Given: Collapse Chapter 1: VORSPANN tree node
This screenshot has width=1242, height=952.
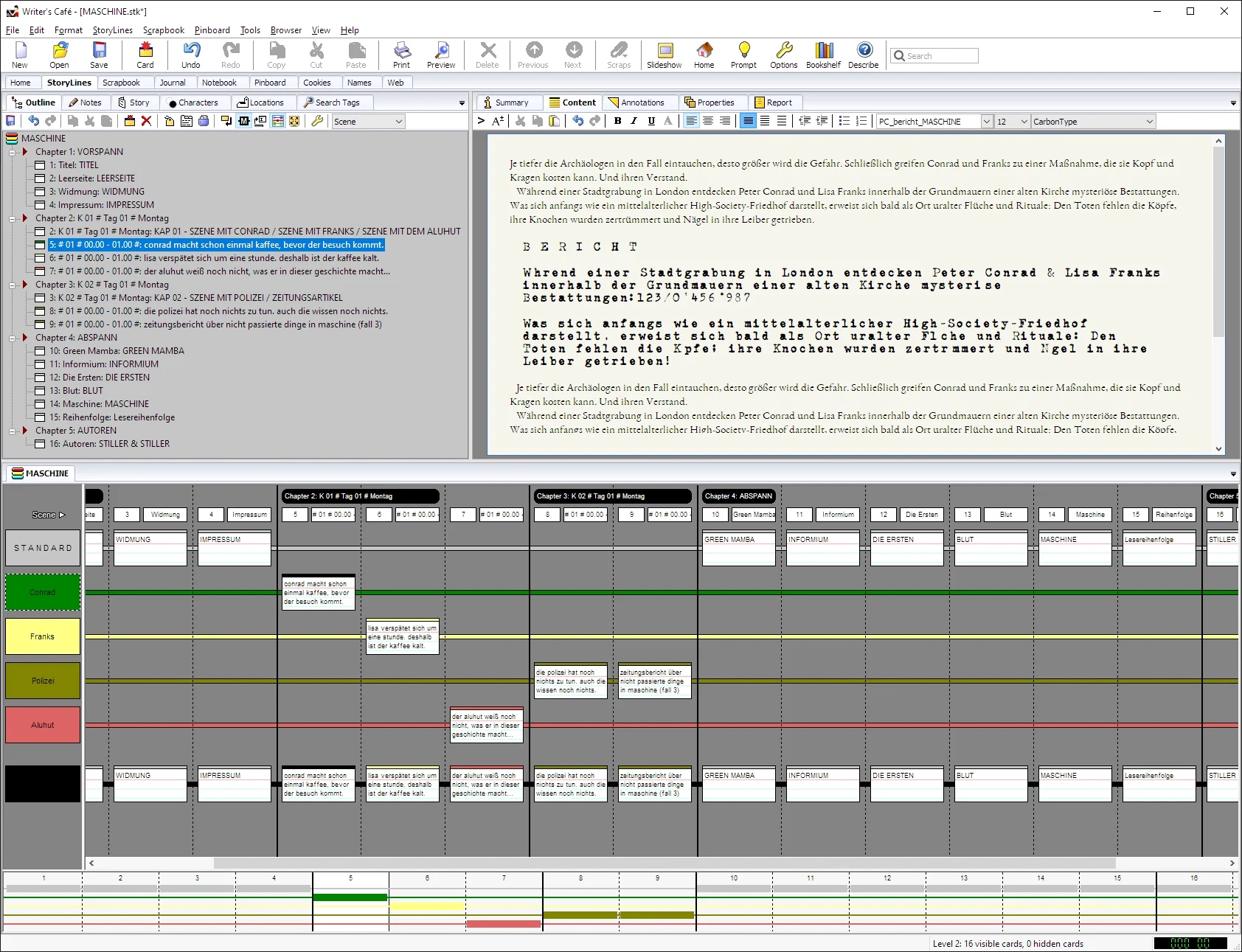Looking at the screenshot, I should [12, 153].
